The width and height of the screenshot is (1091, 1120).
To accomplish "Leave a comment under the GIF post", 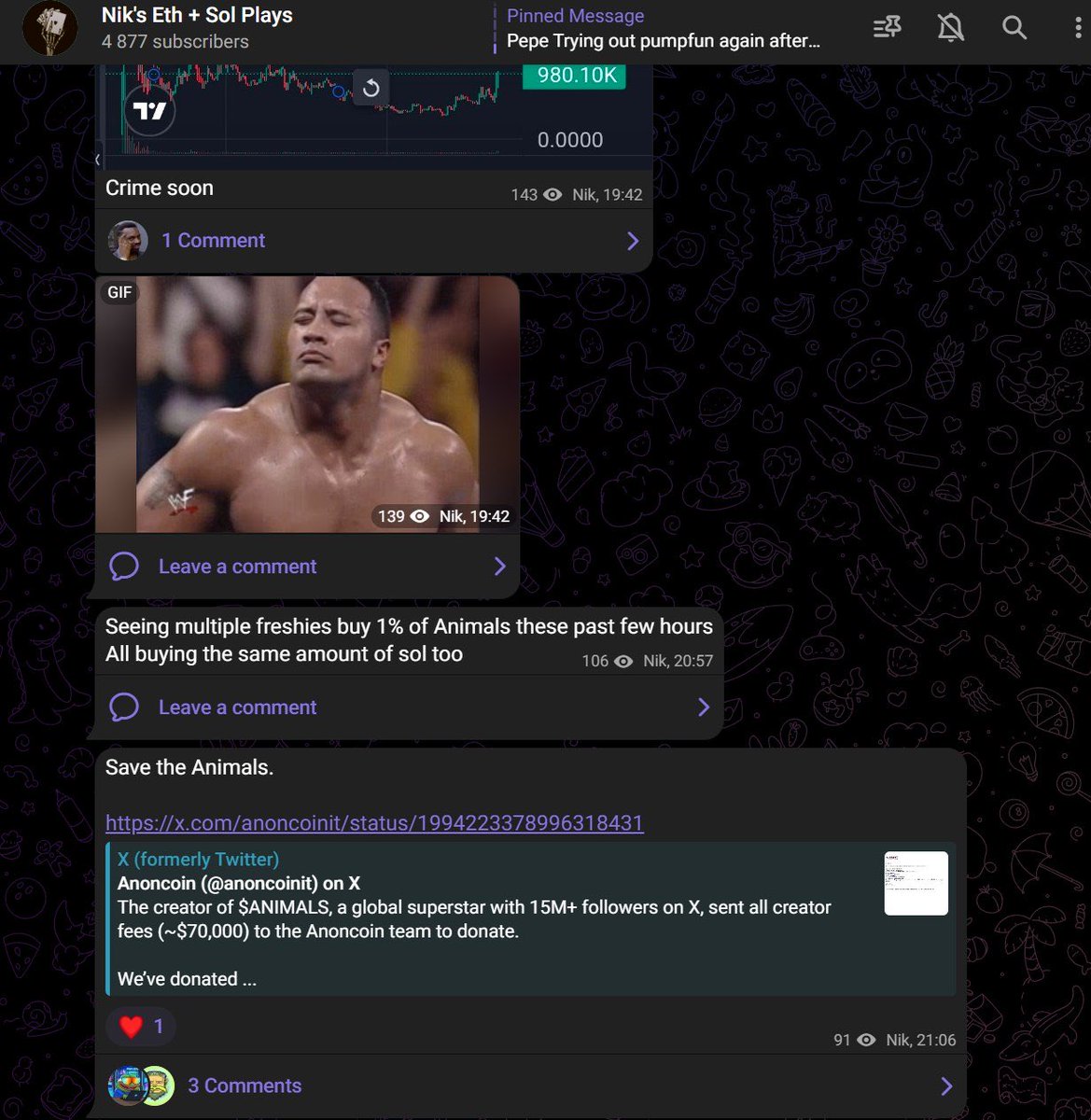I will pyautogui.click(x=238, y=567).
